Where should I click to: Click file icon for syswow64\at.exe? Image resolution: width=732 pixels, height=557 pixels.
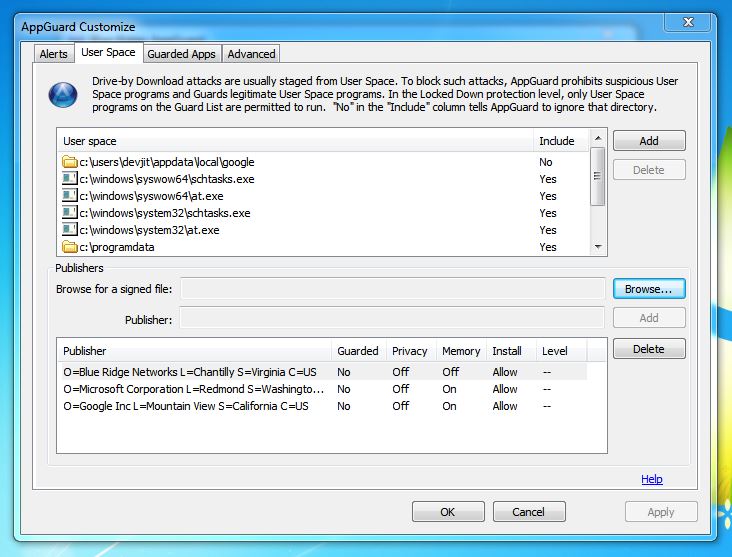coord(70,196)
